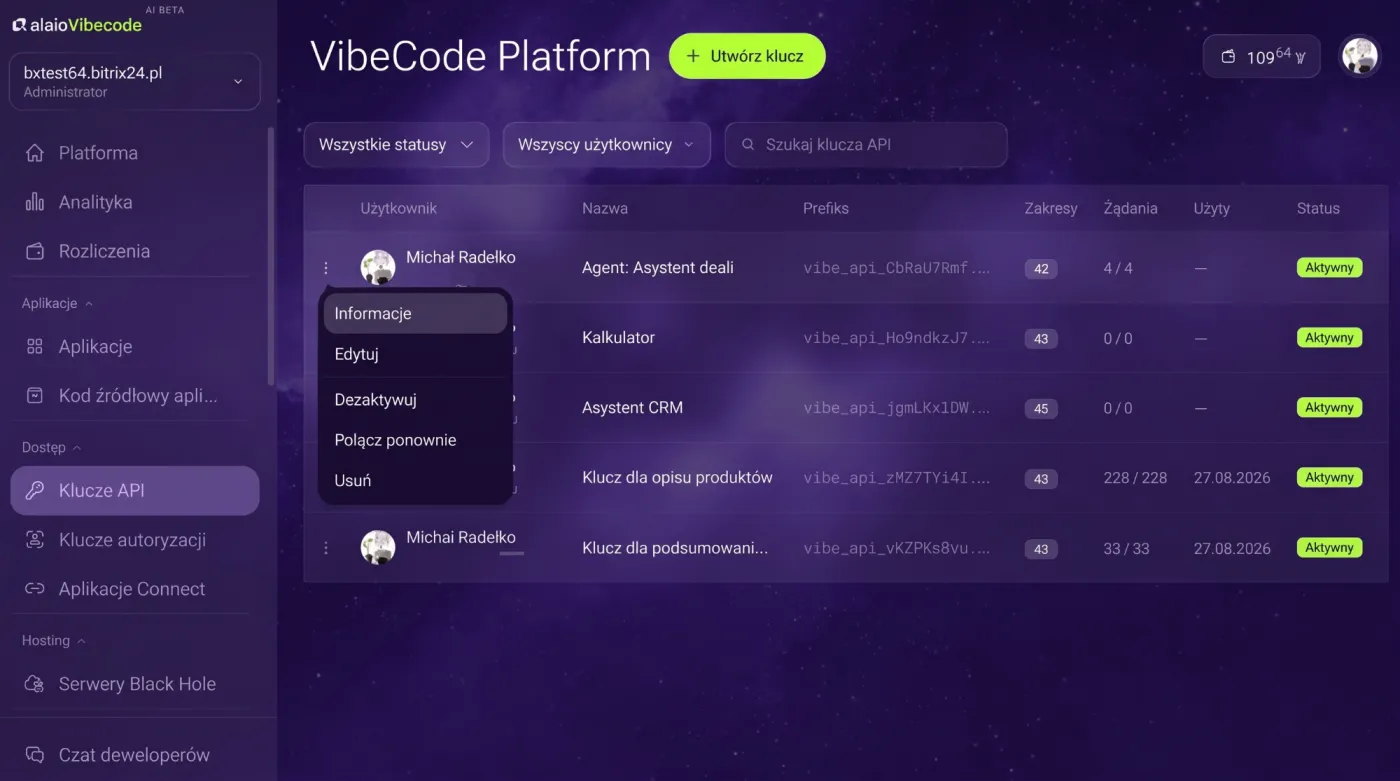Click the Kod źródłowy archive icon

click(x=35, y=396)
